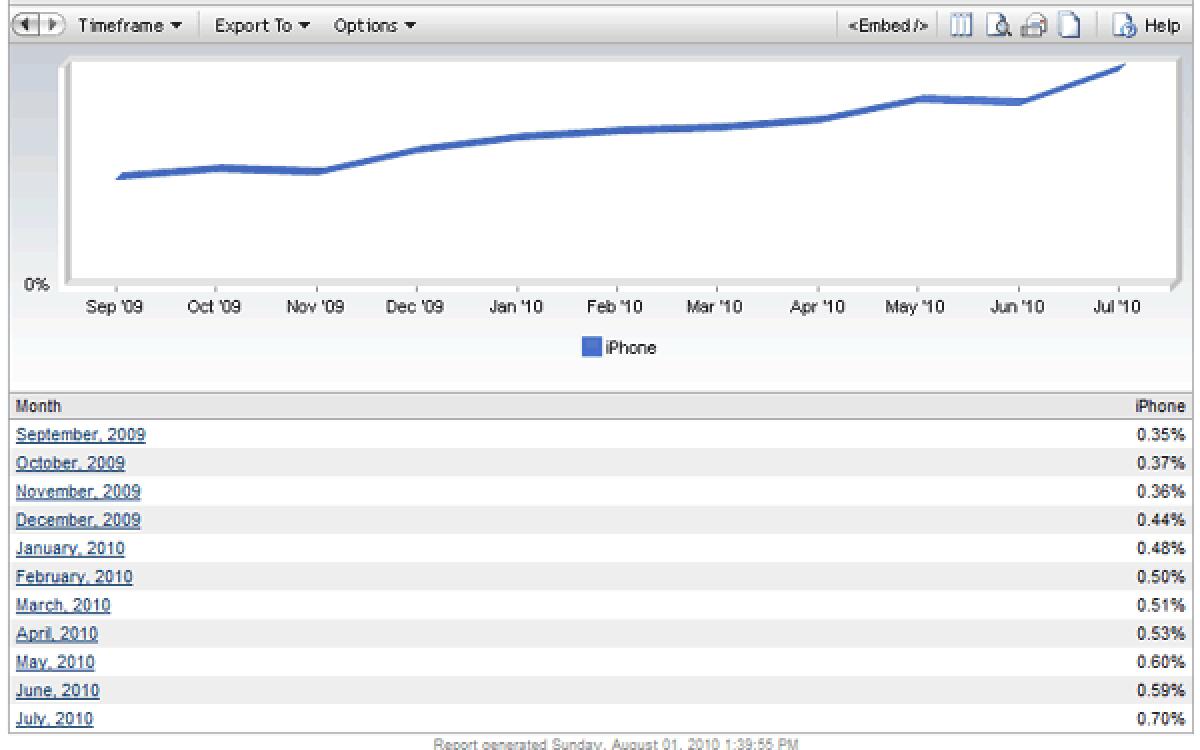Click the Embed button
Image resolution: width=1200 pixels, height=750 pixels.
[x=888, y=26]
